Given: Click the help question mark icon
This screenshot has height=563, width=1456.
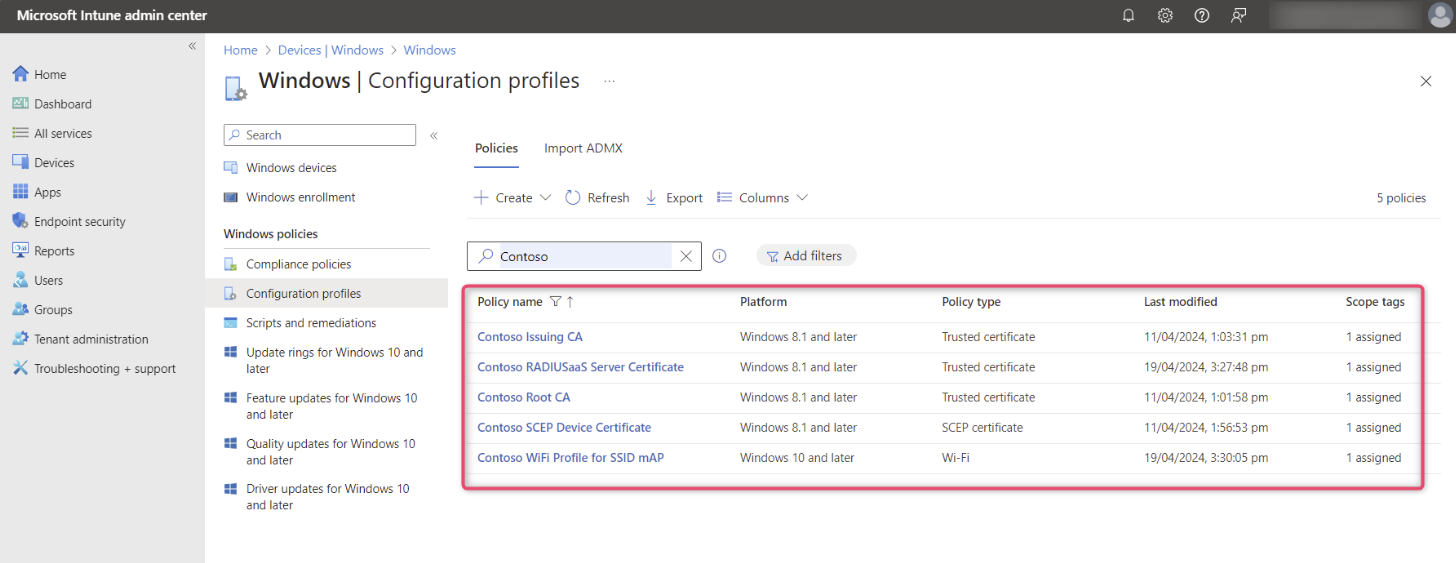Looking at the screenshot, I should (1202, 16).
